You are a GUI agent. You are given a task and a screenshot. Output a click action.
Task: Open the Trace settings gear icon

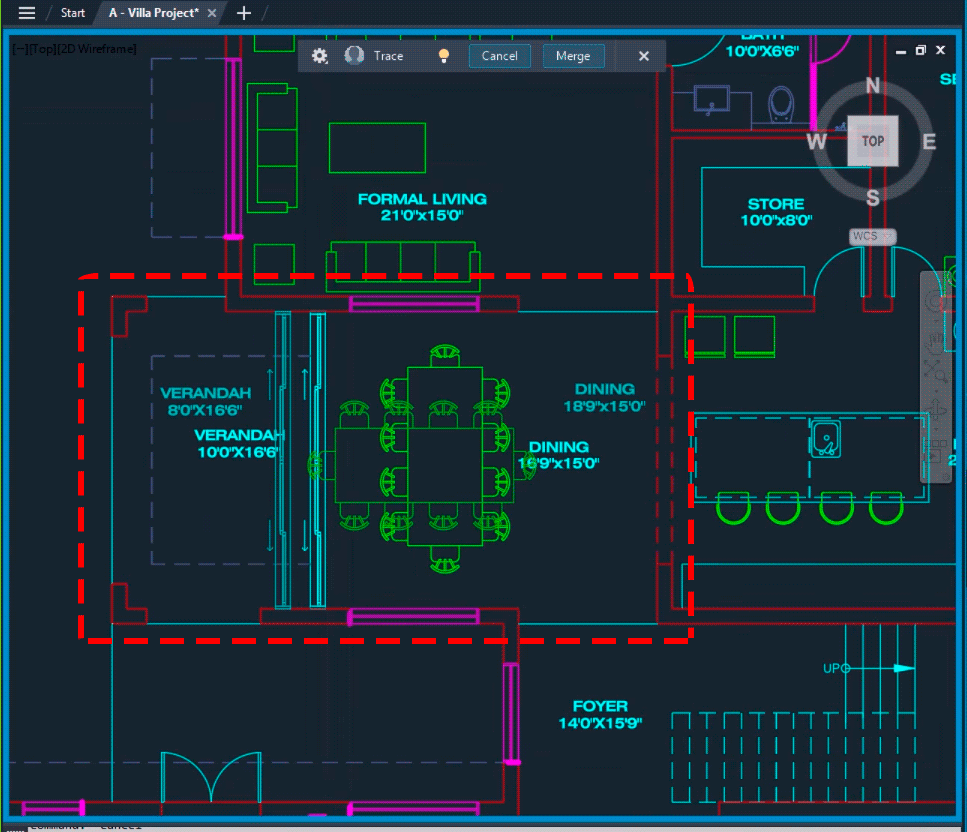[x=320, y=56]
